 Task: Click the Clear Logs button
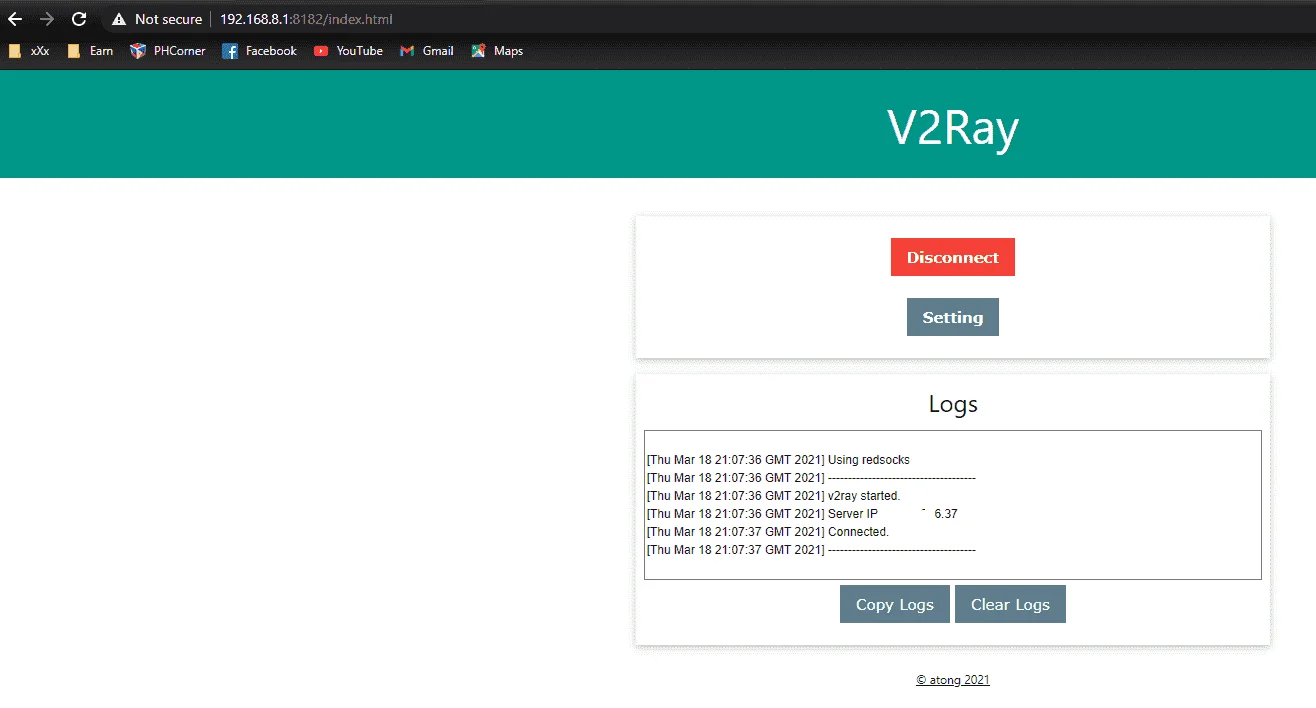(x=1010, y=604)
